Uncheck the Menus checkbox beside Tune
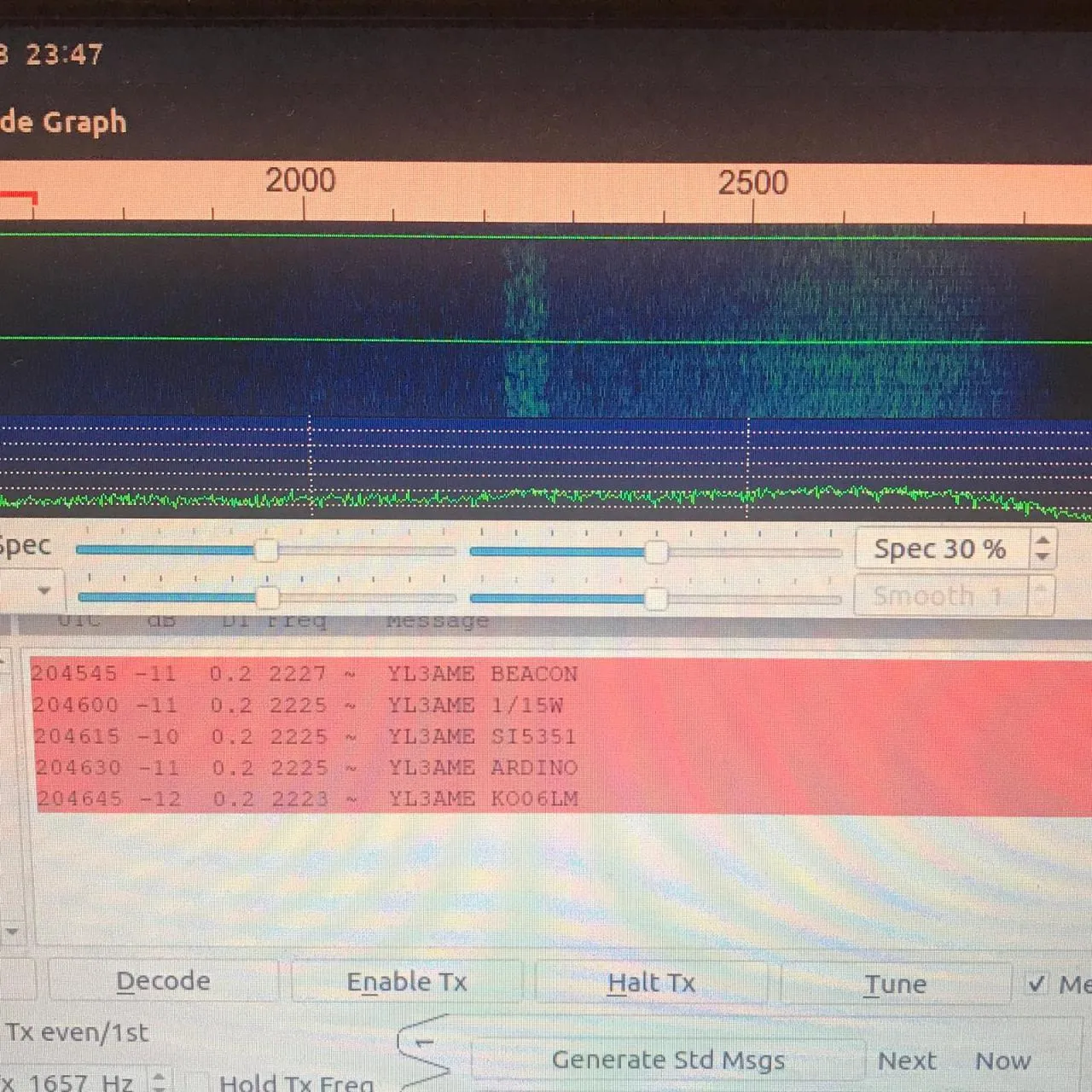This screenshot has width=1092, height=1092. click(1037, 984)
